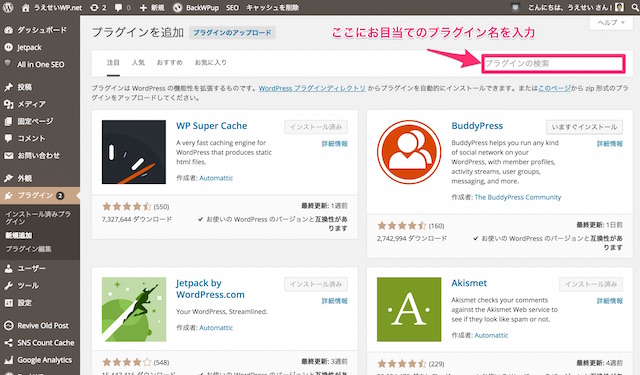Click the Revive Old Post icon
This screenshot has width=640, height=375.
click(x=8, y=326)
